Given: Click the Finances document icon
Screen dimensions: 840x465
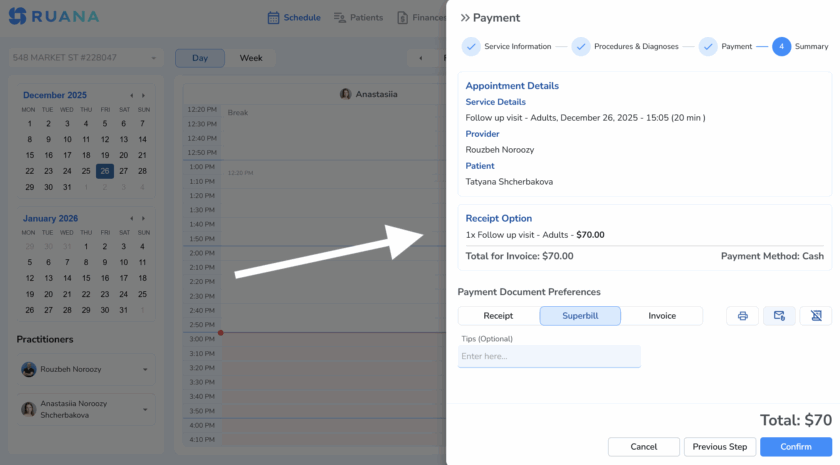Looking at the screenshot, I should click(x=402, y=18).
